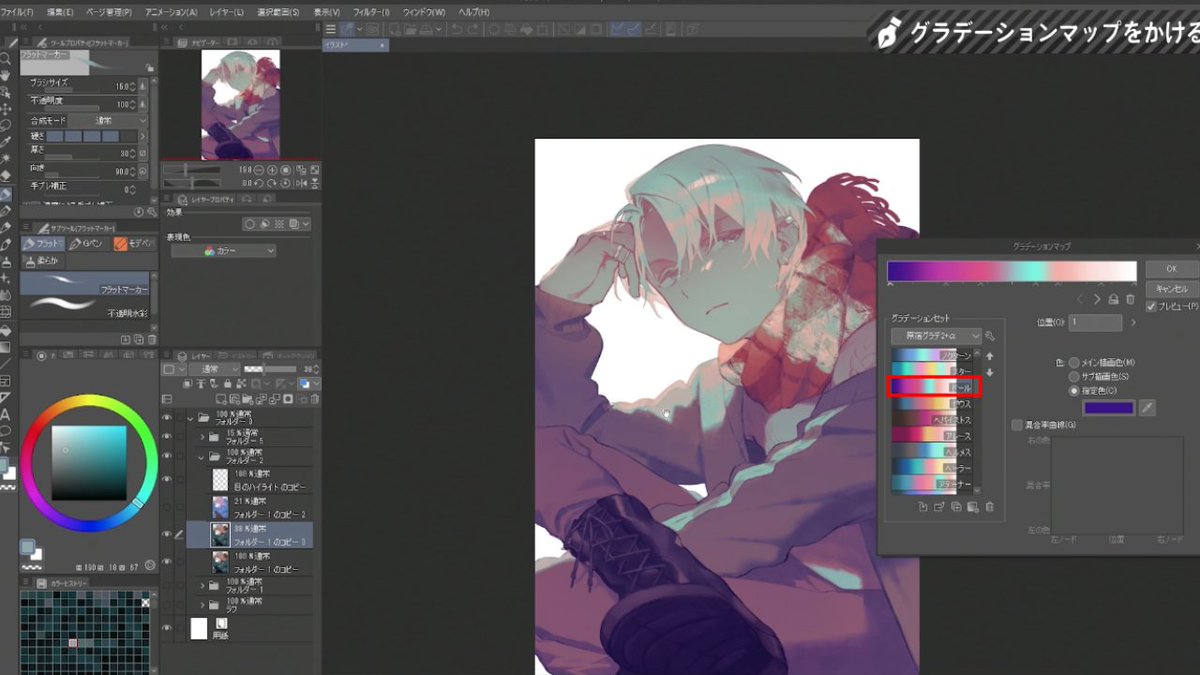Click the Navigator thumbnail preview
The image size is (1200, 675).
pos(240,105)
